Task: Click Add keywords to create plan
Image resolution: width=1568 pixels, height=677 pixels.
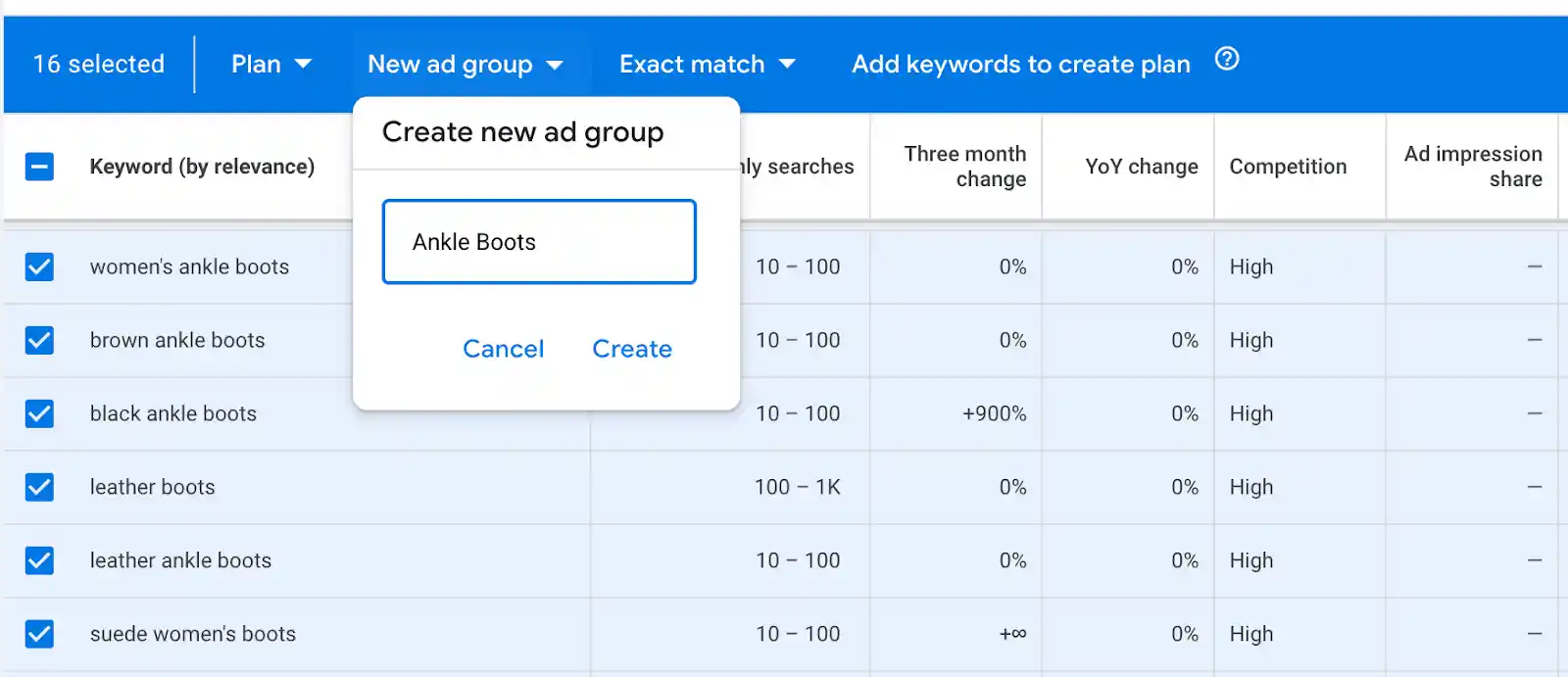Action: click(1021, 65)
